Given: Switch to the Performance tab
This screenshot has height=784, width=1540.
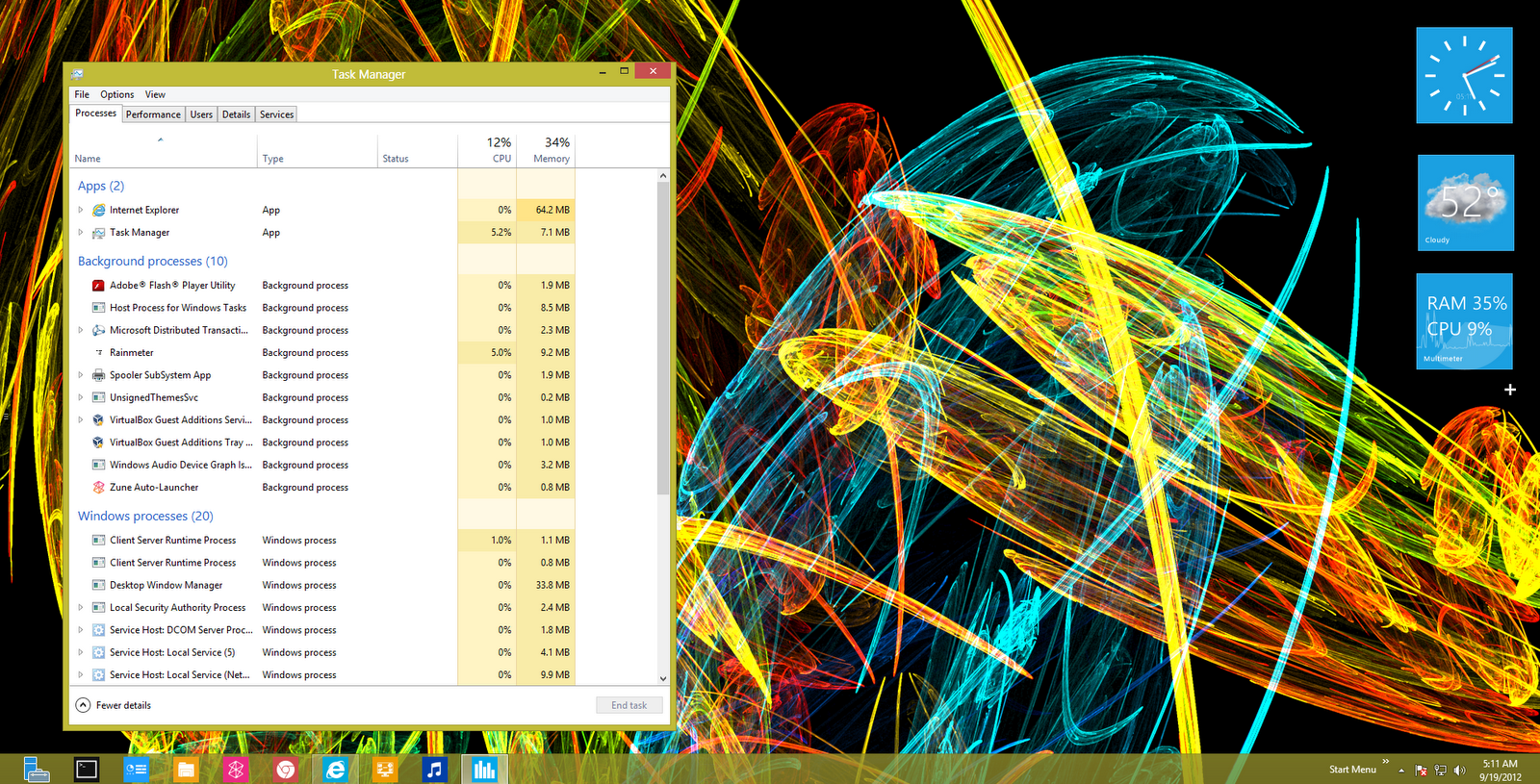Looking at the screenshot, I should pos(153,114).
